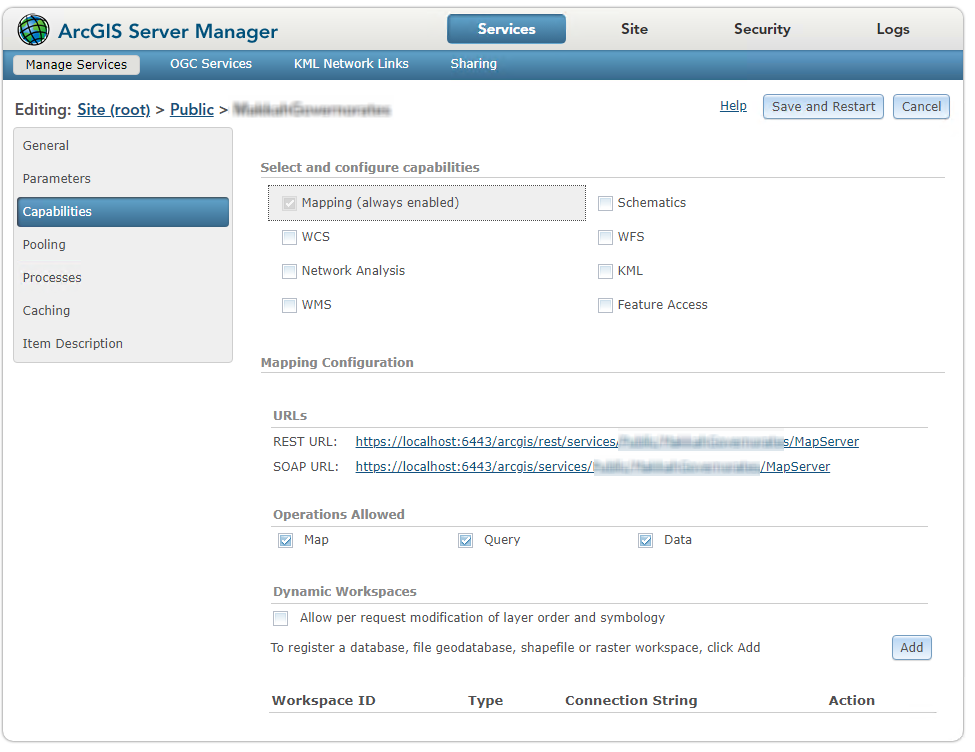Go to the Logs tab

893,29
